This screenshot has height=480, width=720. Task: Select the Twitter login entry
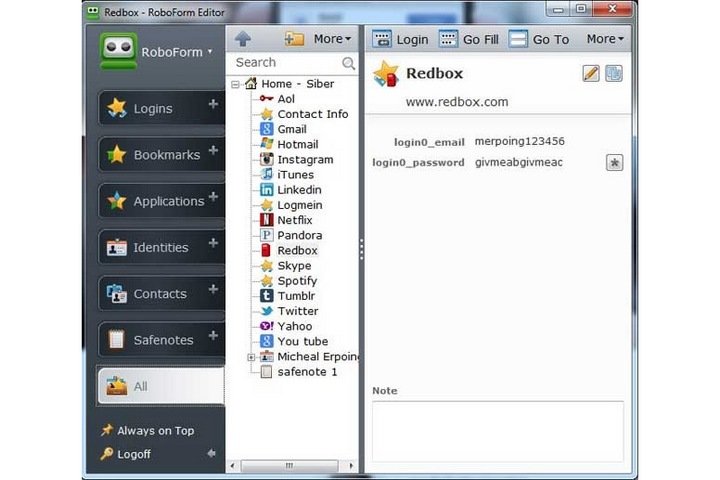289,311
